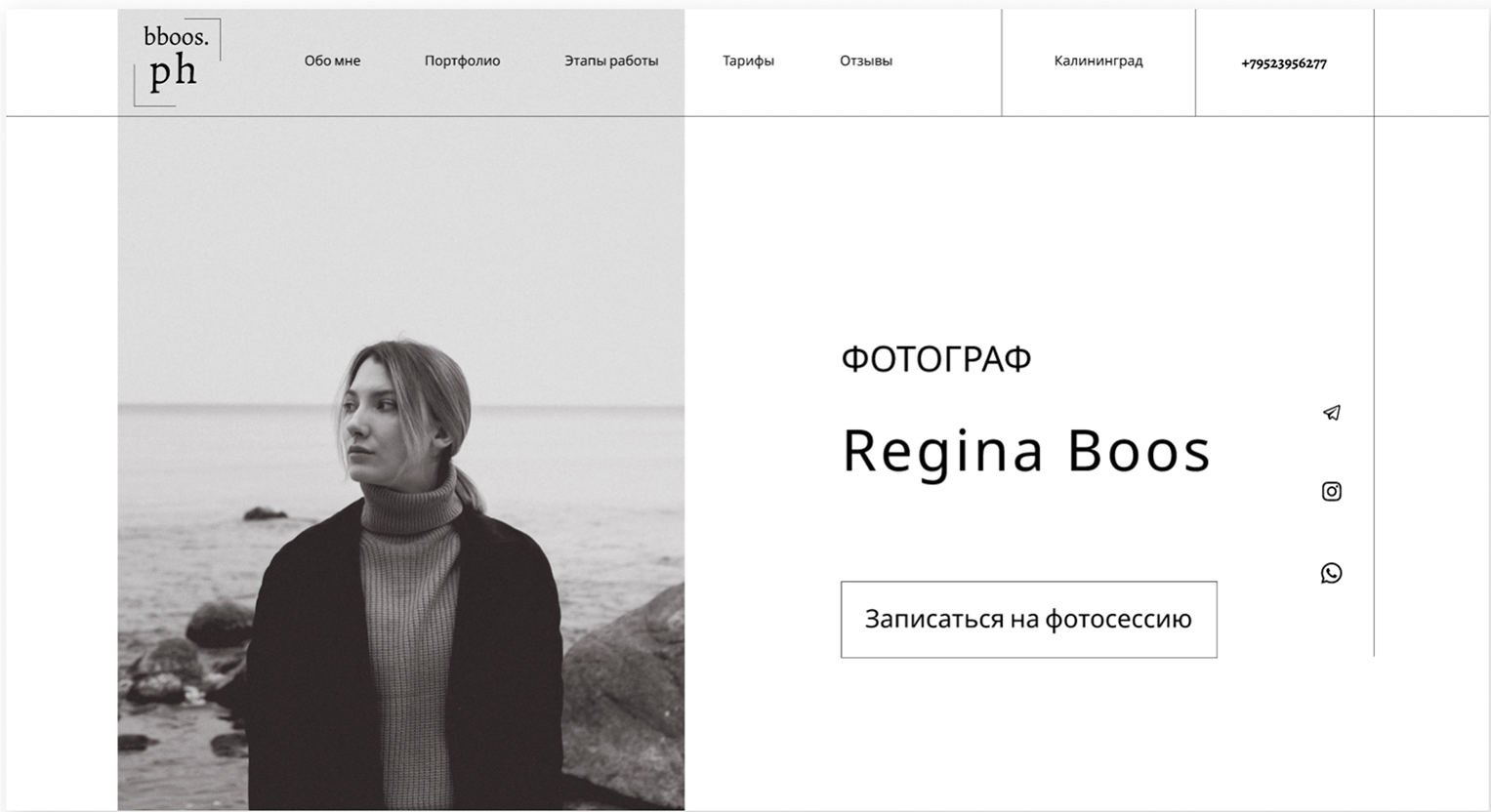The image size is (1491, 812).
Task: Open the Тарифы section
Action: [x=748, y=61]
